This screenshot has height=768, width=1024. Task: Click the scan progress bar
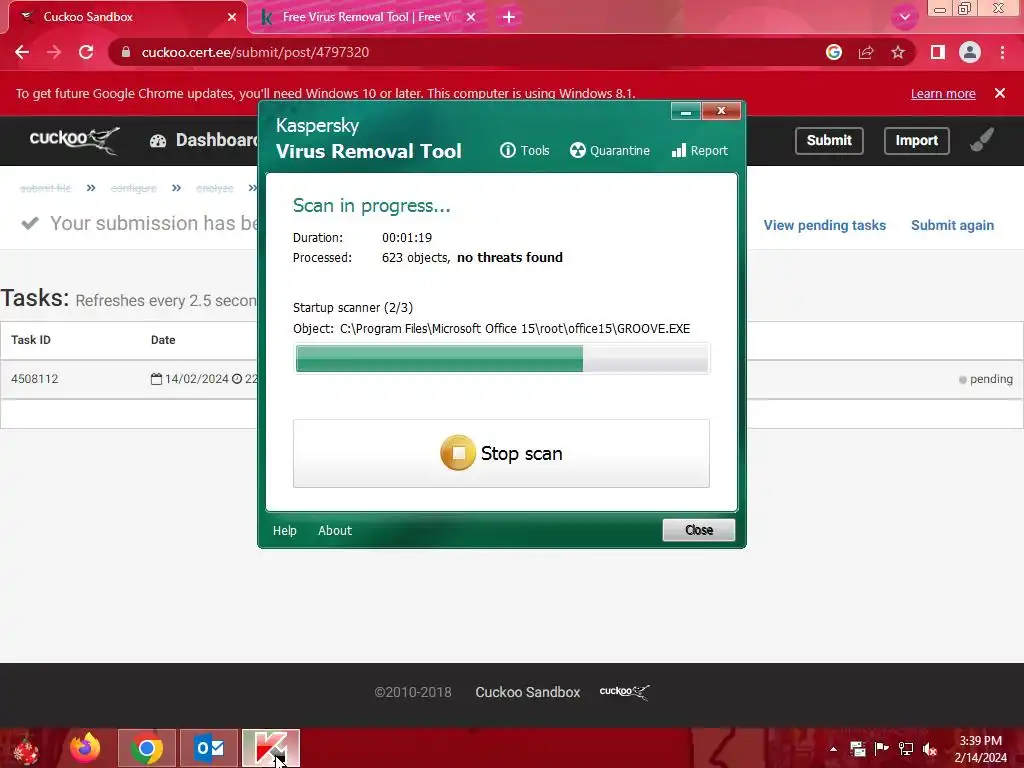[502, 359]
